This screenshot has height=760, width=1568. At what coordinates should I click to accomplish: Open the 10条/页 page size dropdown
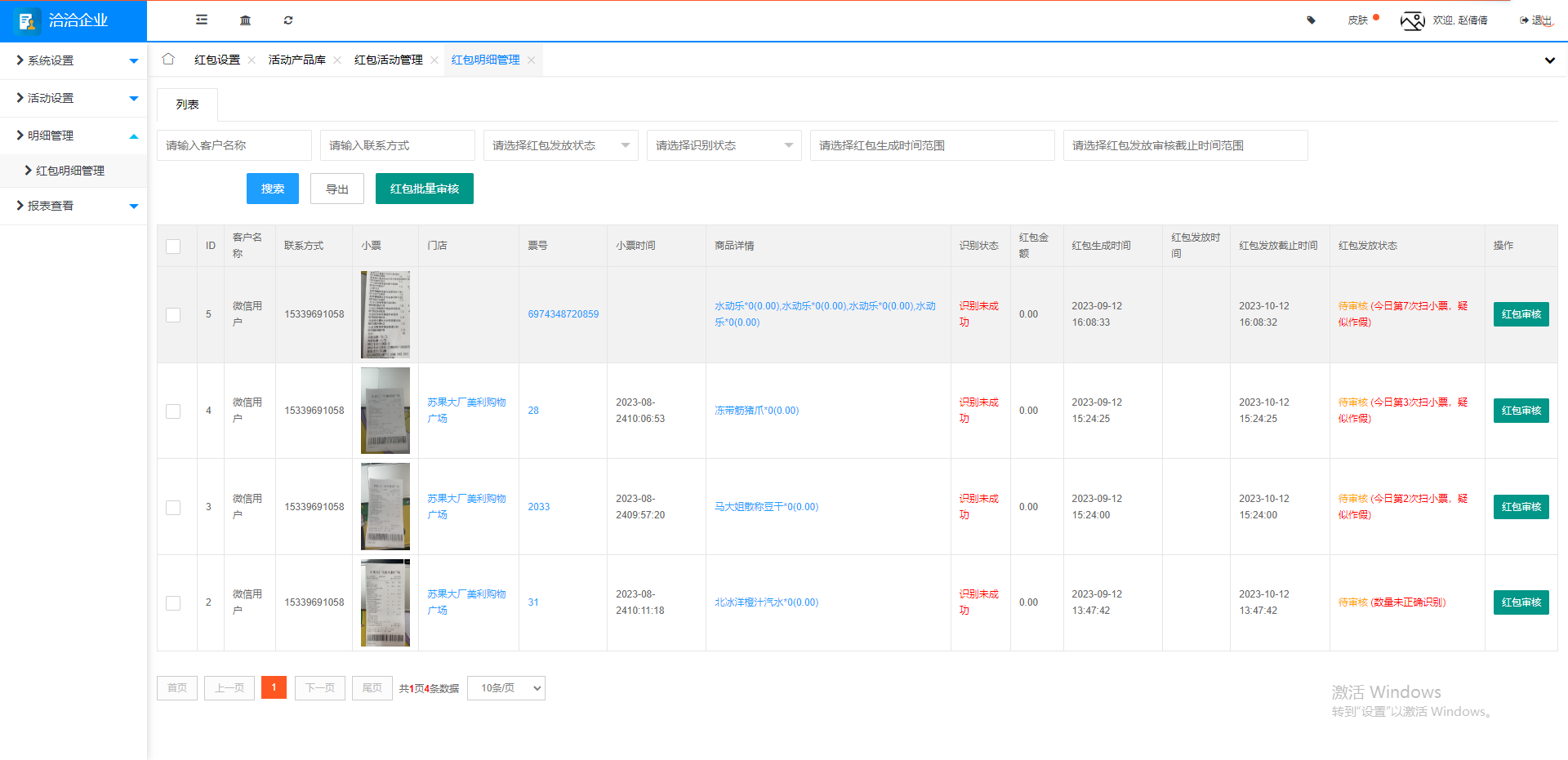pos(506,688)
